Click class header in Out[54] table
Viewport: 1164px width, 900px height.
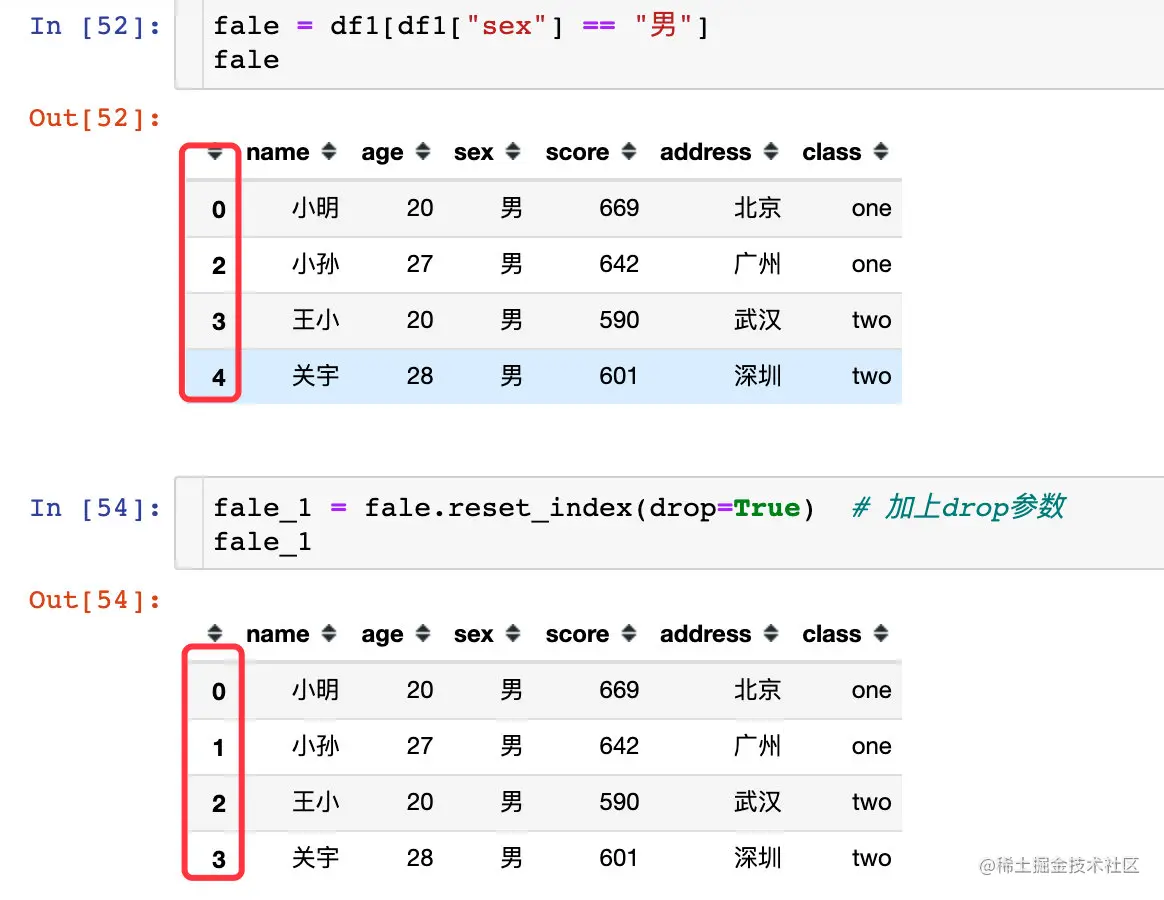click(831, 633)
